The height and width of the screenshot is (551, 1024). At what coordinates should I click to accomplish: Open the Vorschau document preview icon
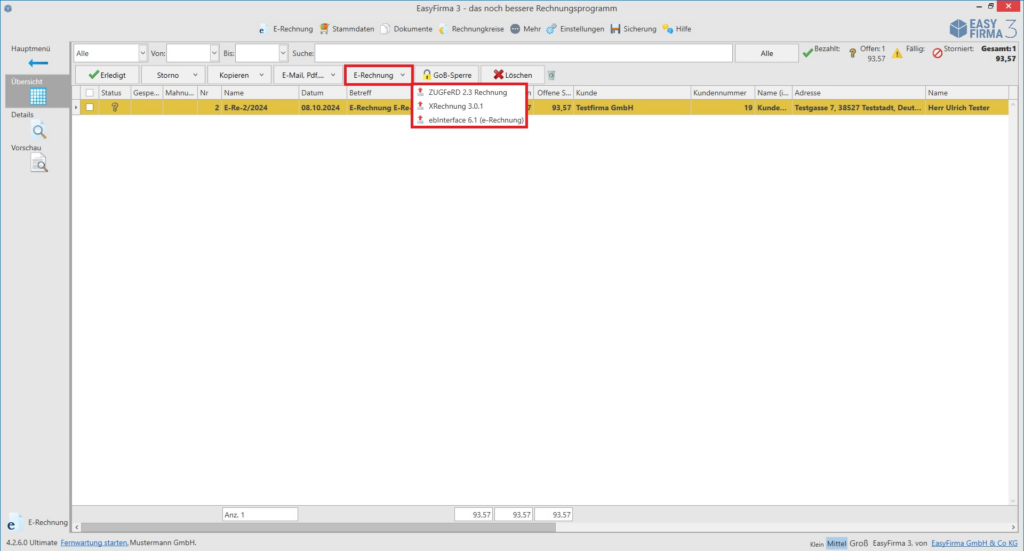coord(39,164)
